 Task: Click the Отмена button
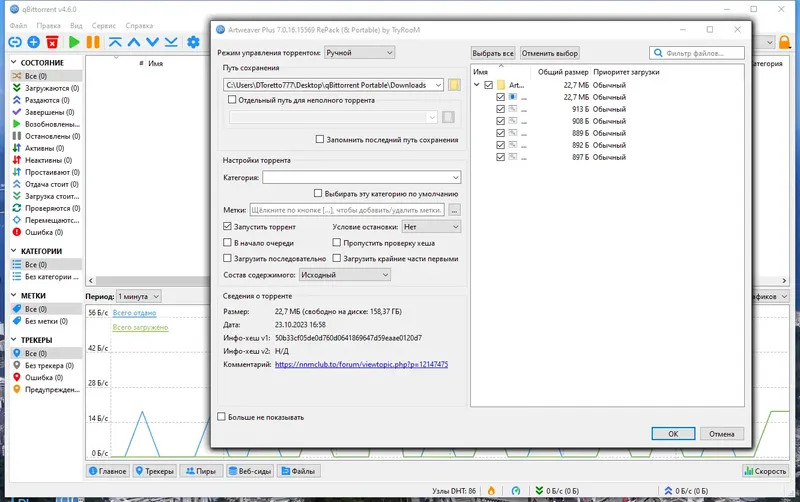721,434
